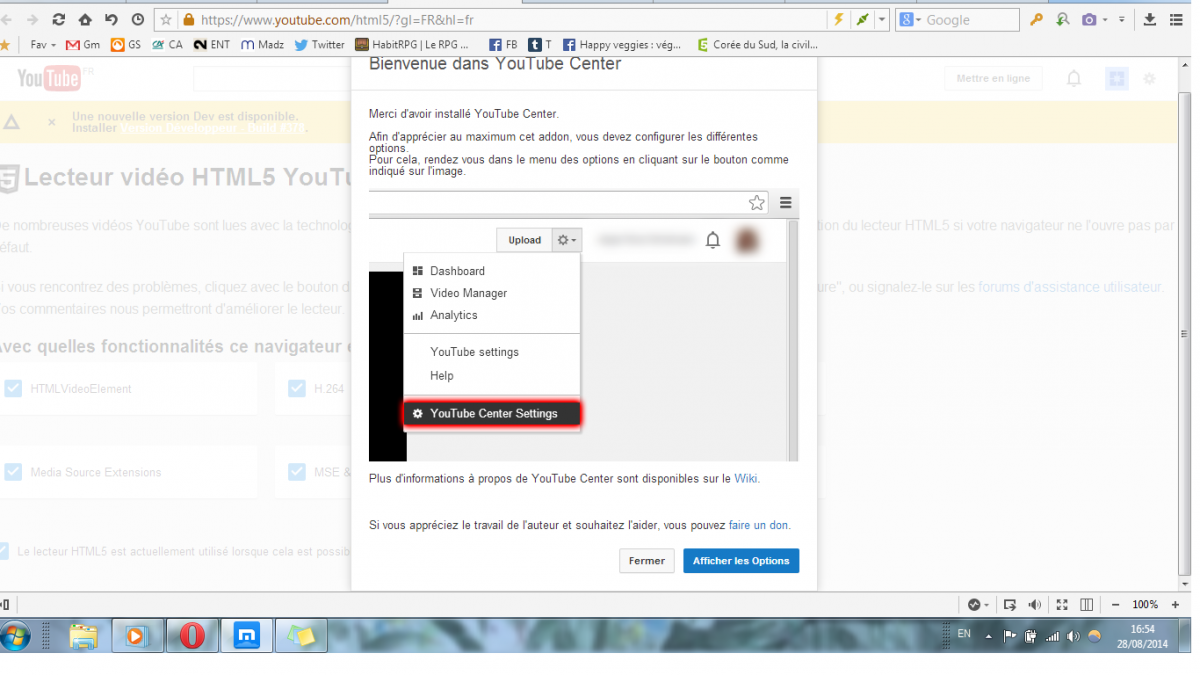This screenshot has height=675, width=1200.
Task: Open the Corée du Sud bookmark
Action: pyautogui.click(x=757, y=45)
